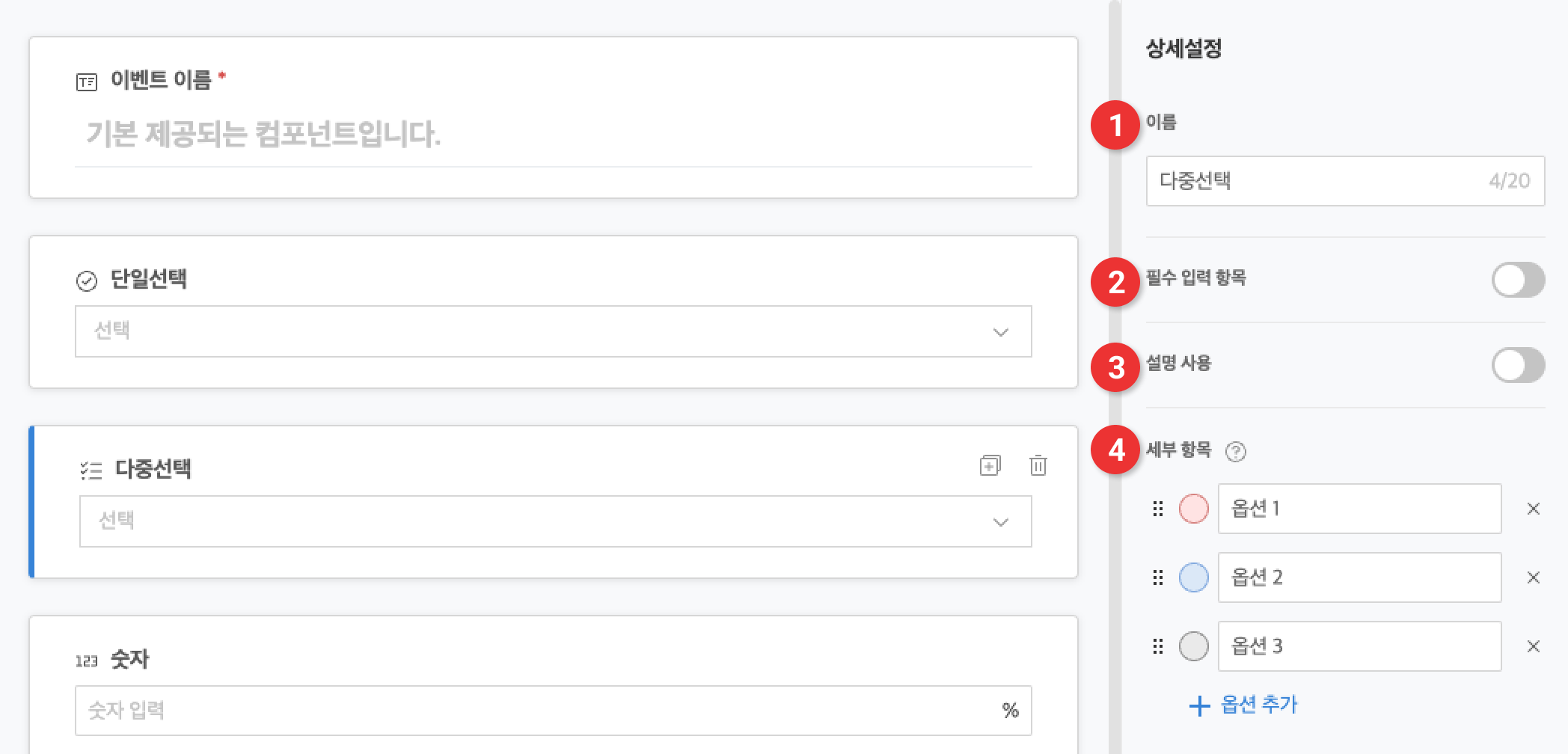Pick the gray color swatch for 옵션 3
Viewport: 1568px width, 754px height.
pyautogui.click(x=1193, y=646)
